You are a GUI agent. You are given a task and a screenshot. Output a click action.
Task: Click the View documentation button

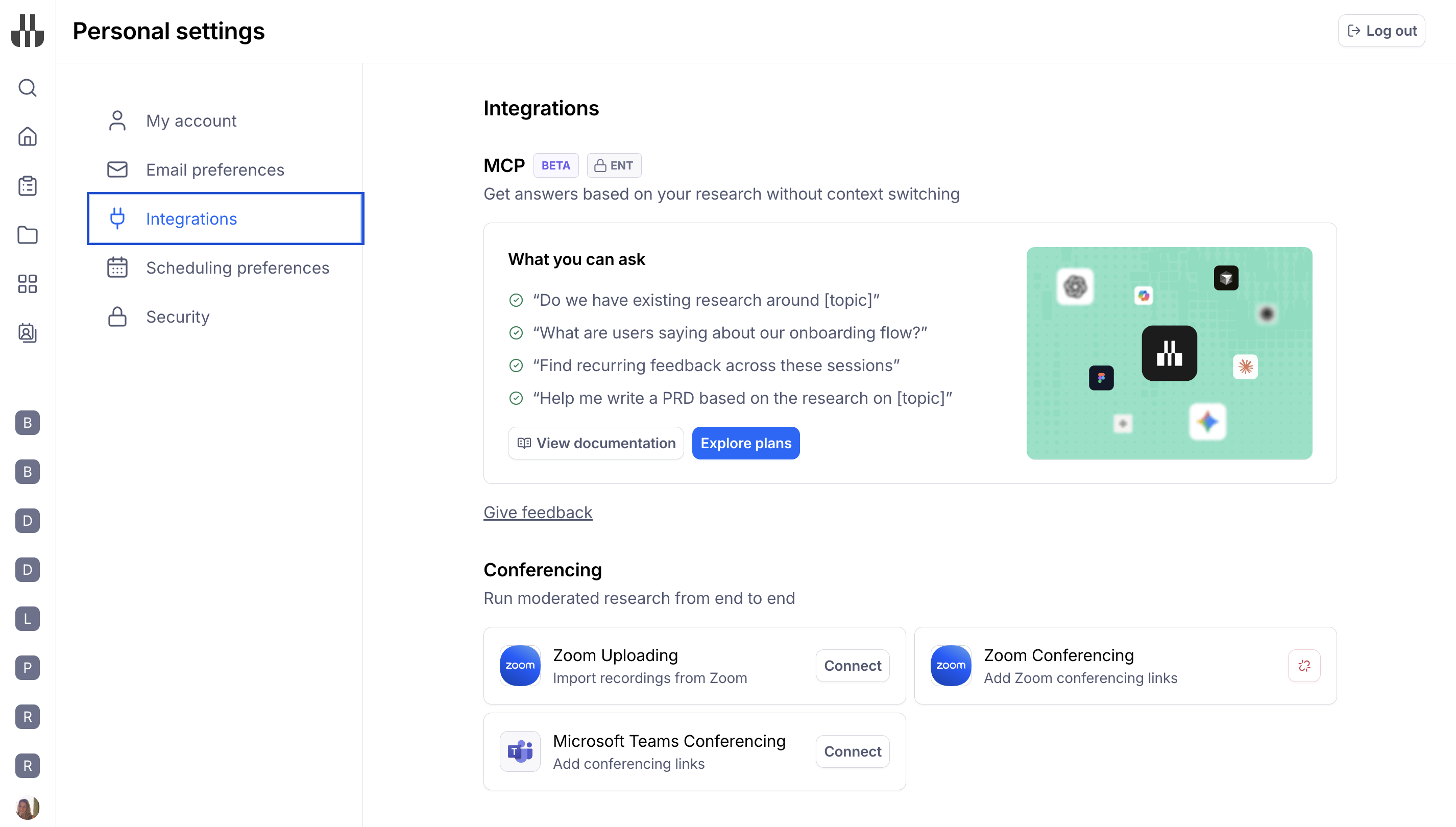pyautogui.click(x=596, y=443)
